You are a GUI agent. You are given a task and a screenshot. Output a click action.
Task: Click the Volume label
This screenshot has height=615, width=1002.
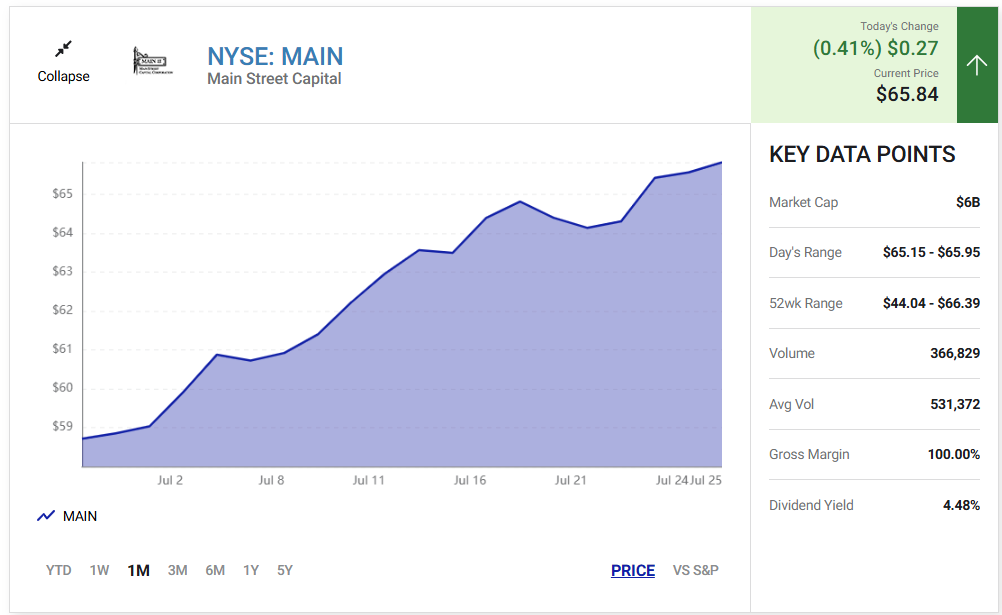coord(792,353)
